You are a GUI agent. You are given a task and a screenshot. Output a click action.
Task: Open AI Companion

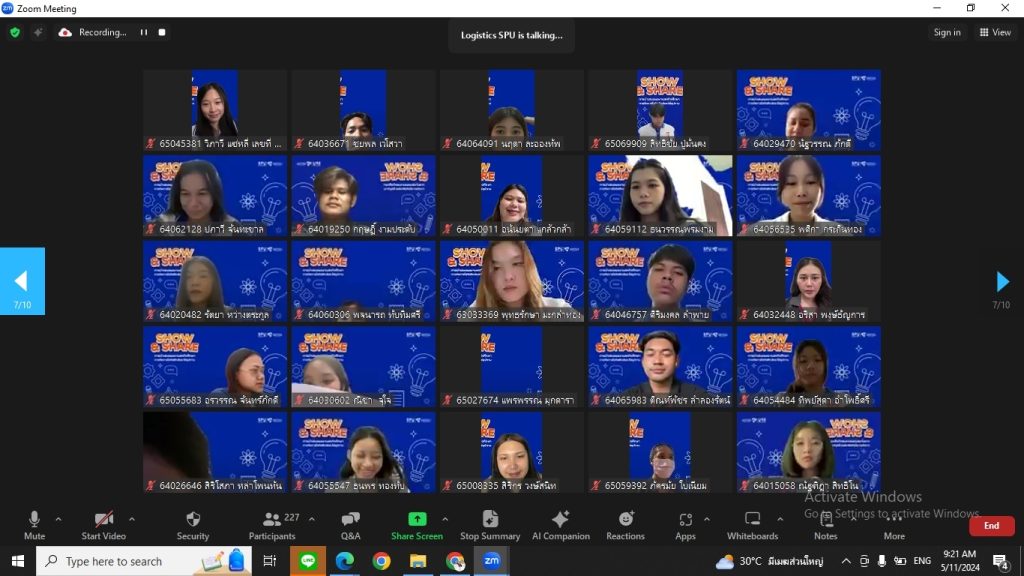[560, 526]
